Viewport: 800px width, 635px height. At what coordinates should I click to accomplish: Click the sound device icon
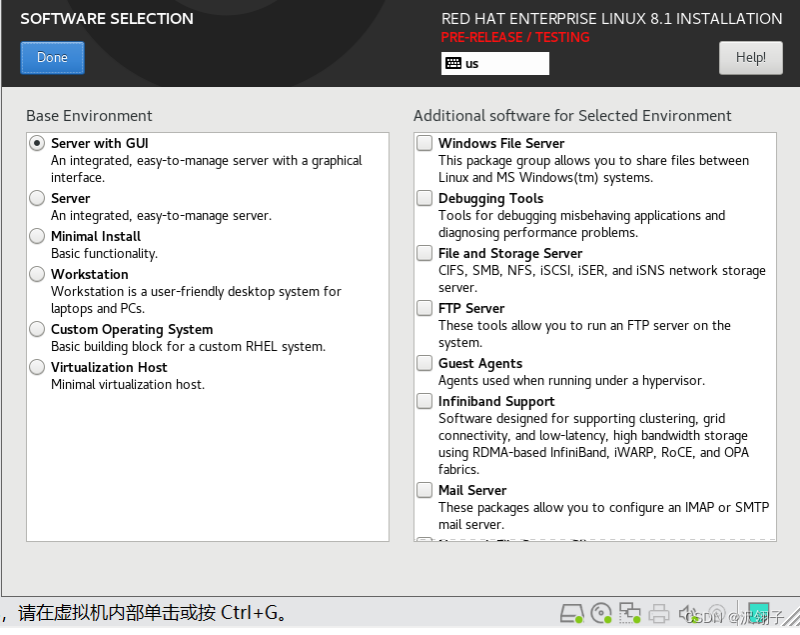(686, 613)
